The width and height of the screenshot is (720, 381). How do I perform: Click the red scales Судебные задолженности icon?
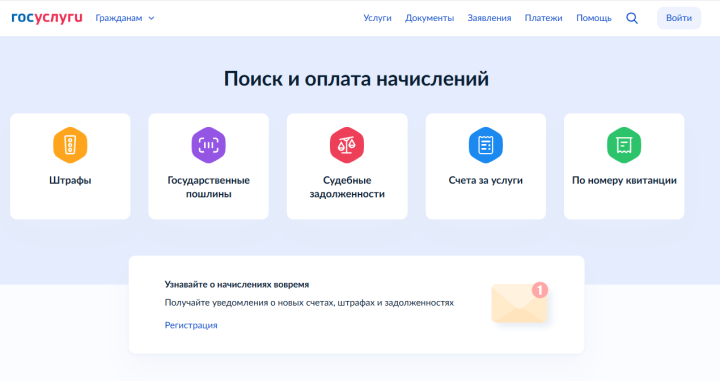tap(347, 145)
